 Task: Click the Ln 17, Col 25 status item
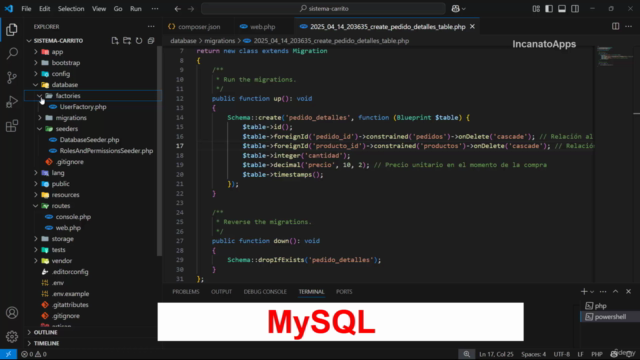496,354
